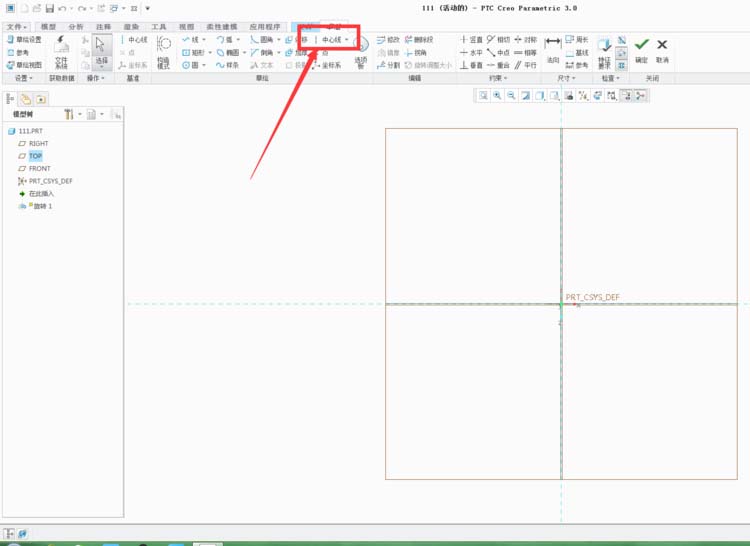This screenshot has height=546, width=750.
Task: Confirm sketch with 确定 checkmark
Action: (x=641, y=50)
